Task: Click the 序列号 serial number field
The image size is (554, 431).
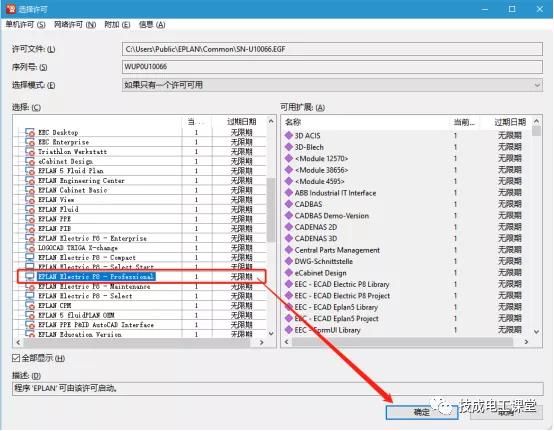Action: 332,67
